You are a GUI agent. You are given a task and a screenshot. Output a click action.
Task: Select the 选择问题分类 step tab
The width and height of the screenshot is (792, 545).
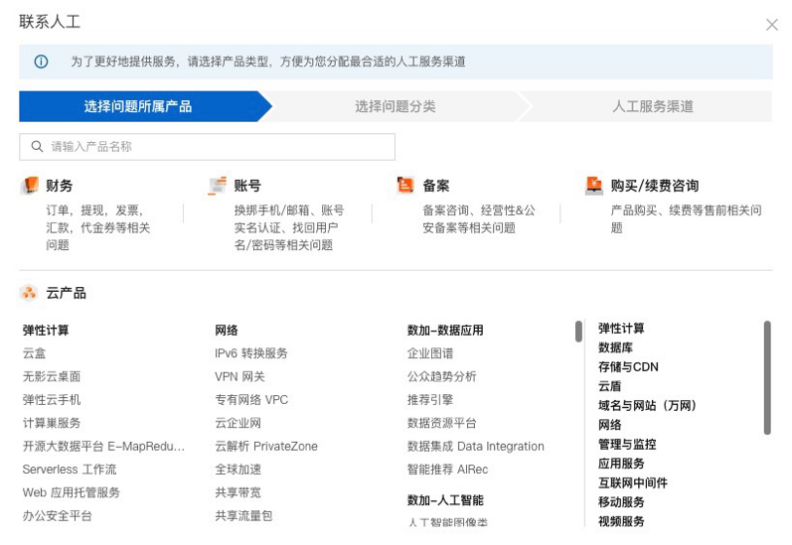[x=395, y=106]
